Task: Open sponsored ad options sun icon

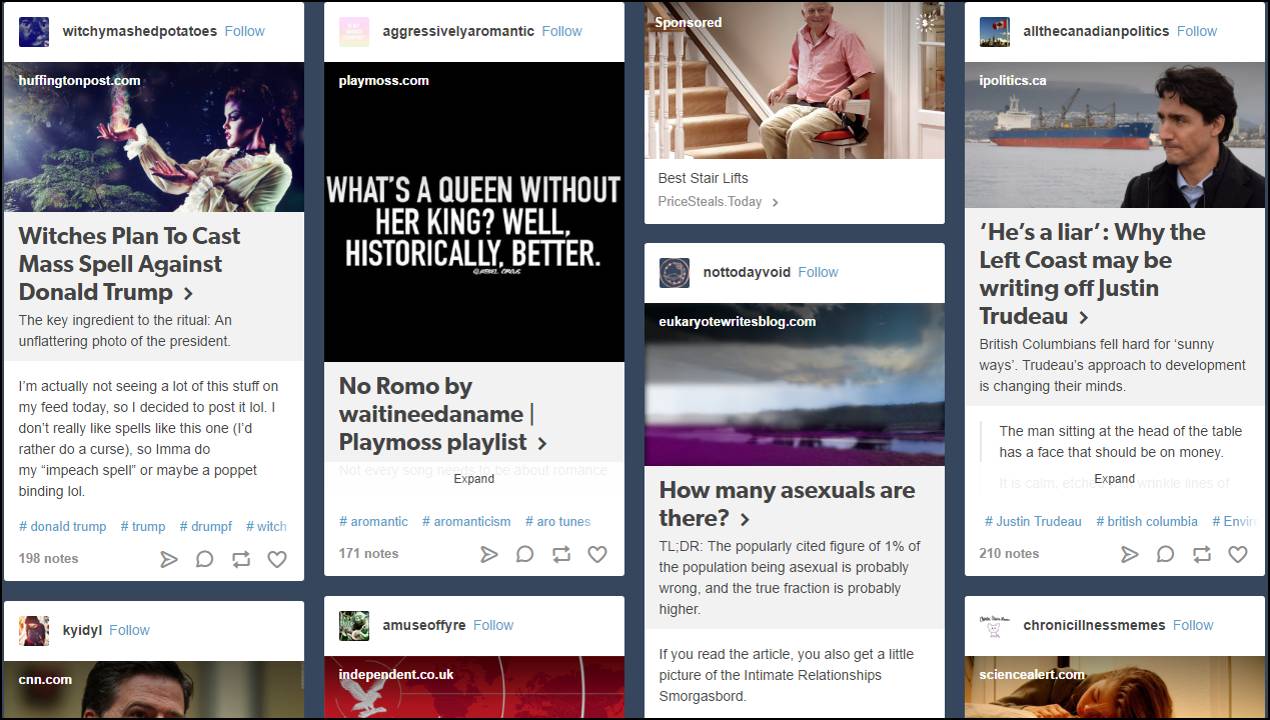Action: pyautogui.click(x=925, y=23)
